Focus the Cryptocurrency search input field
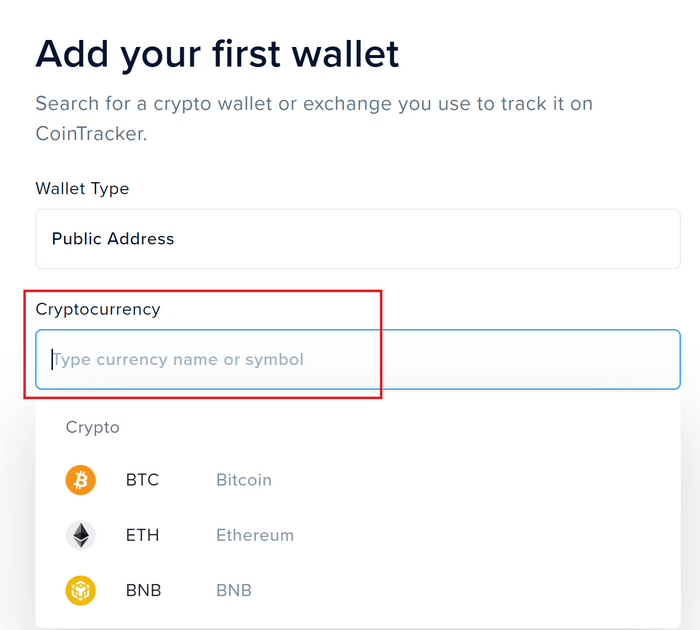The image size is (700, 630). click(358, 359)
